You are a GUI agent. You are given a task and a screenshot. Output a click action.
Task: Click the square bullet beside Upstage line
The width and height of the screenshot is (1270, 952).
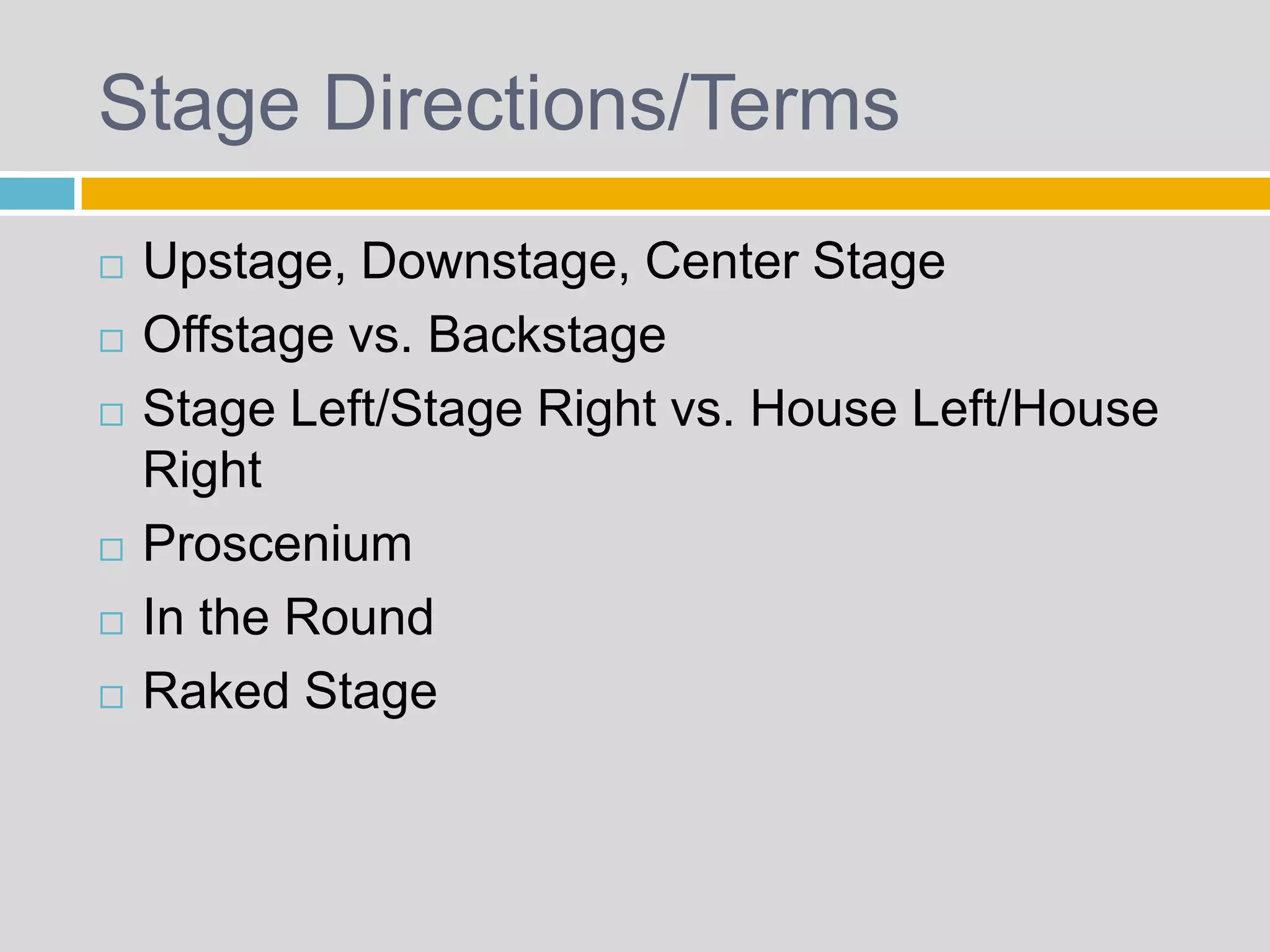coord(112,268)
